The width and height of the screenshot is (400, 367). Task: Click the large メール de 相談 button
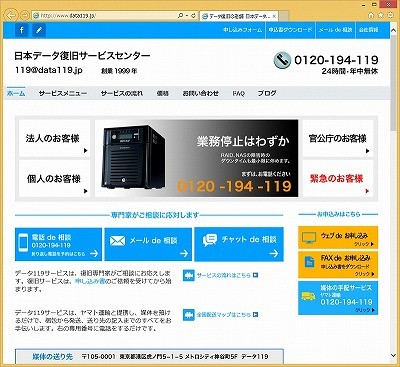(148, 244)
